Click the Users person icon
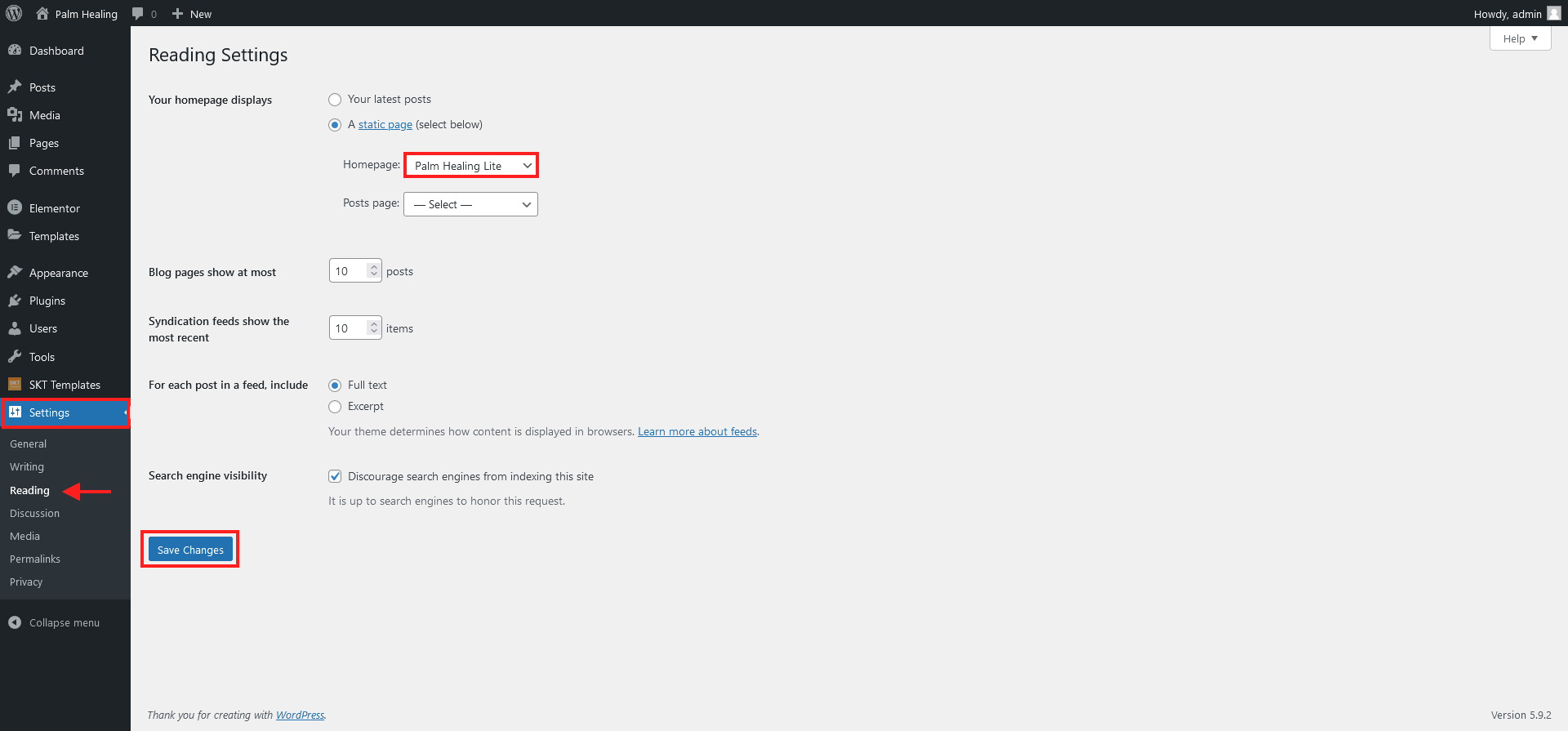The image size is (1568, 731). (x=15, y=328)
